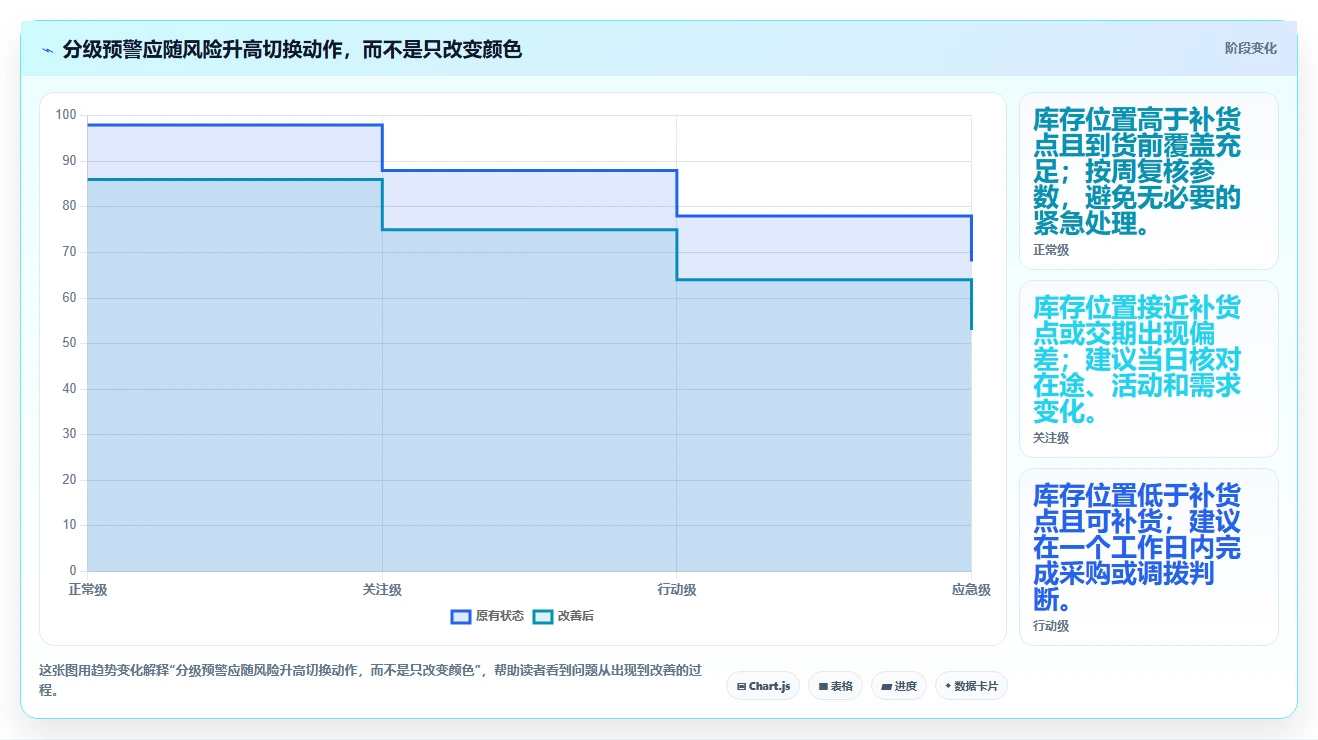1318x740 pixels.
Task: Open the 行动级 status card
Action: 1149,557
